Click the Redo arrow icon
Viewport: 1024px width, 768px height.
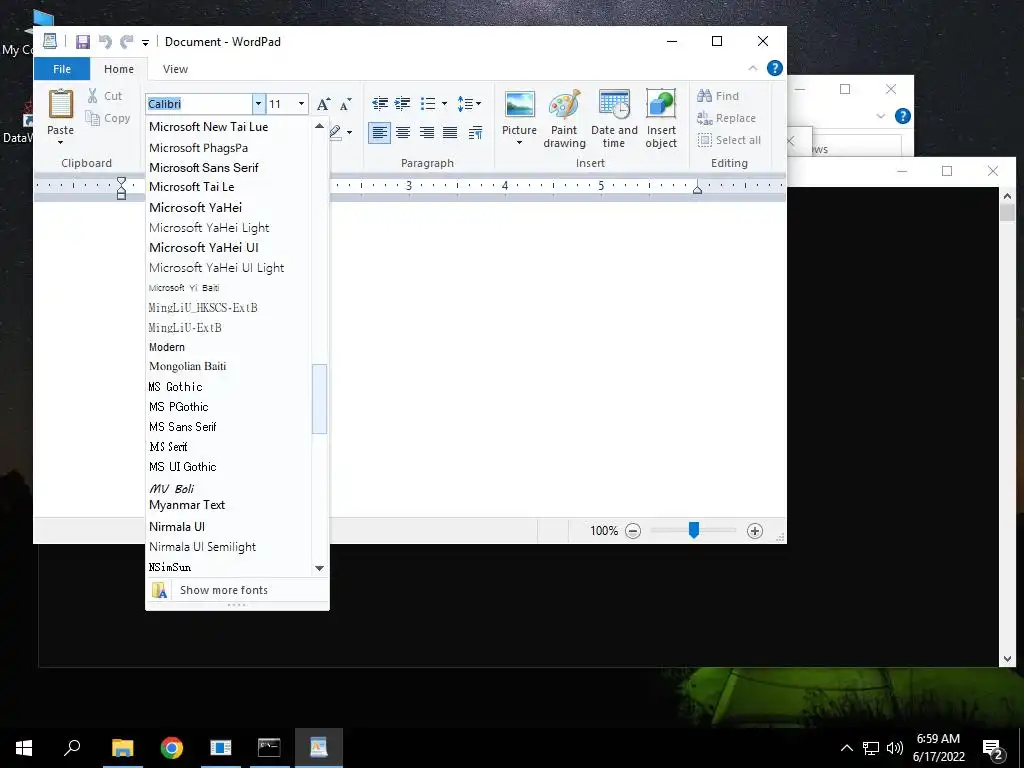point(126,42)
